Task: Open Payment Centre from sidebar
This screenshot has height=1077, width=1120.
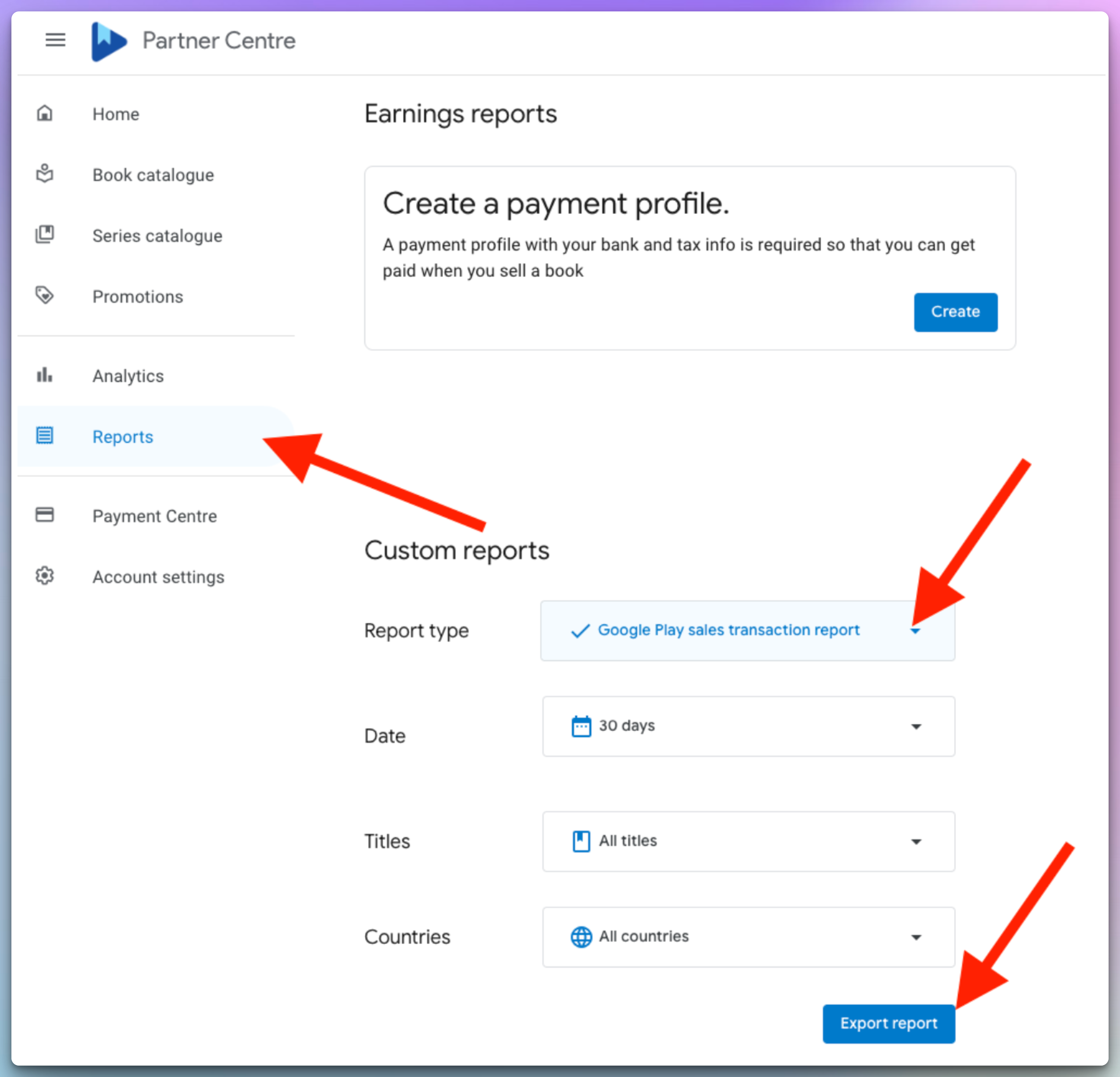Action: [x=156, y=516]
